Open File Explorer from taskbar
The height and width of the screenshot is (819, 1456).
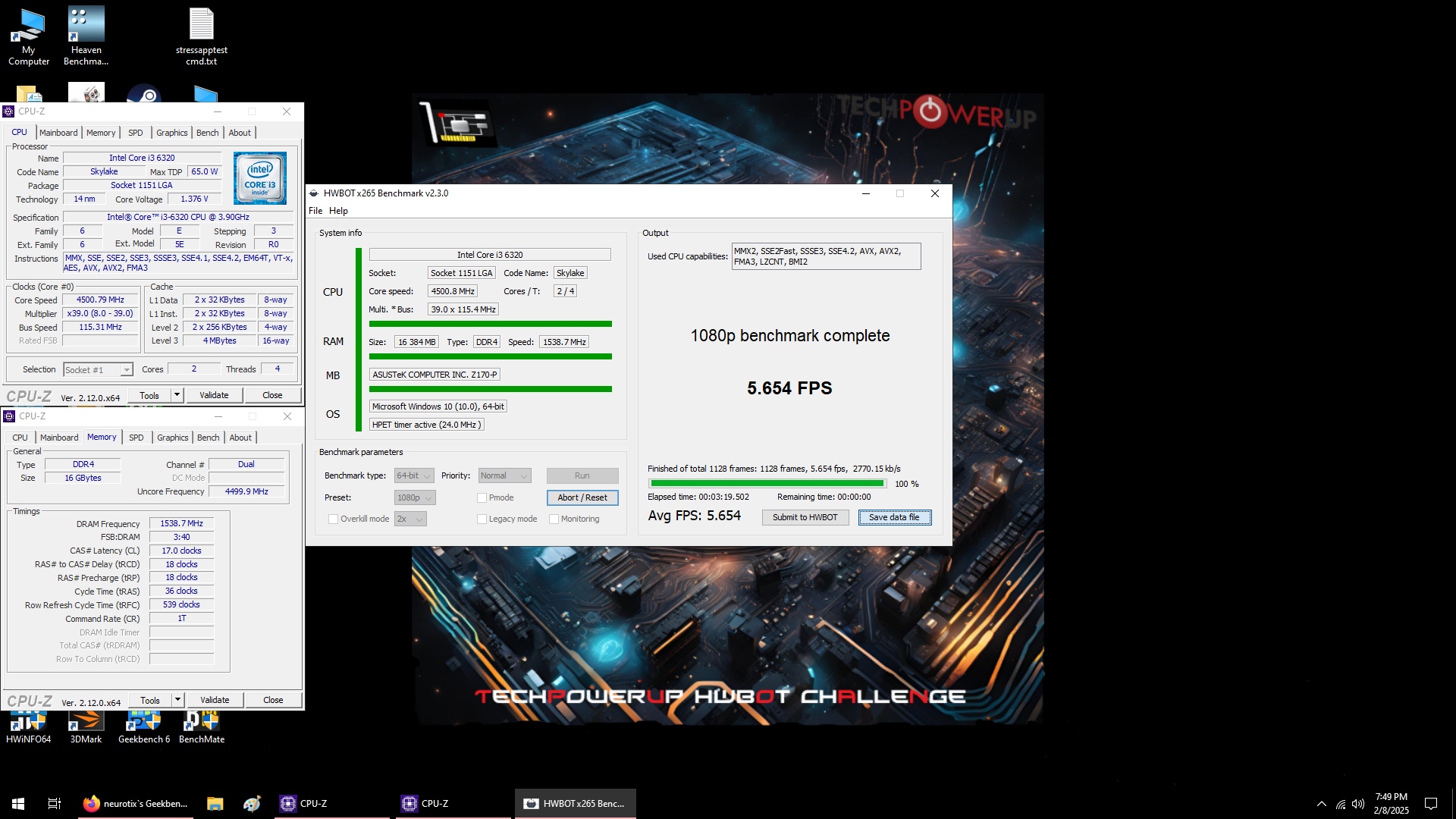point(215,803)
